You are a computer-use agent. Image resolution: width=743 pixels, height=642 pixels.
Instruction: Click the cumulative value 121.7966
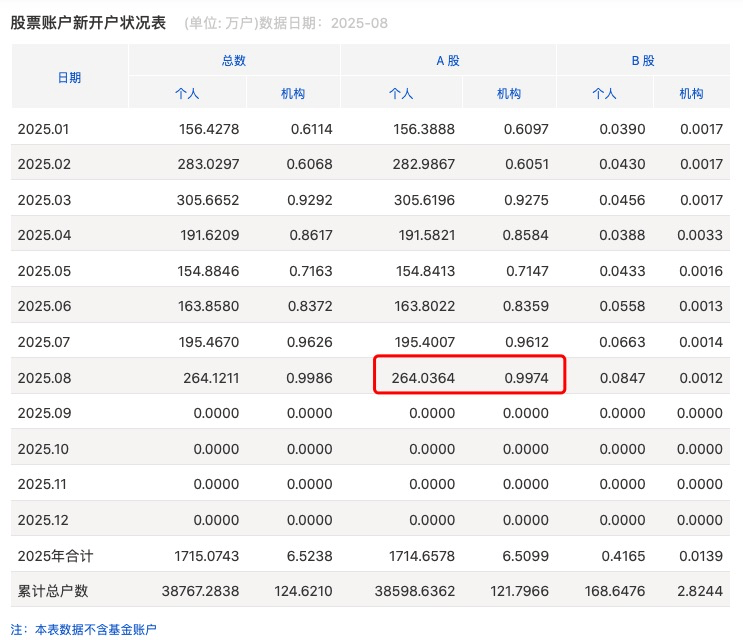click(x=520, y=591)
